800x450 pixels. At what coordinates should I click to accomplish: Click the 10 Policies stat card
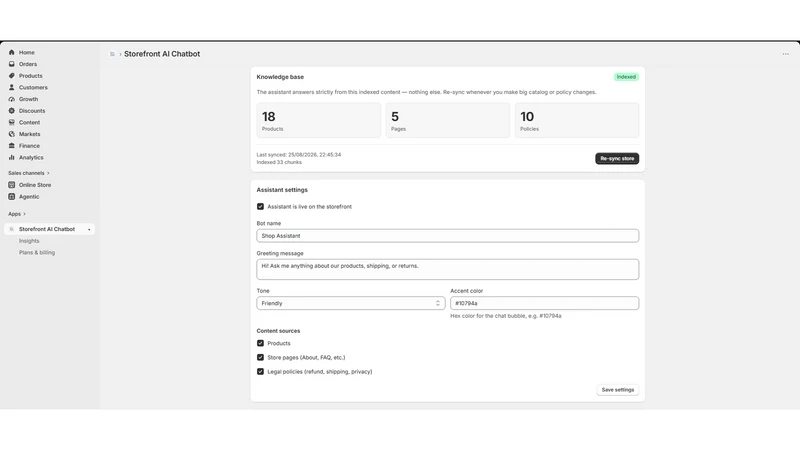coord(577,120)
